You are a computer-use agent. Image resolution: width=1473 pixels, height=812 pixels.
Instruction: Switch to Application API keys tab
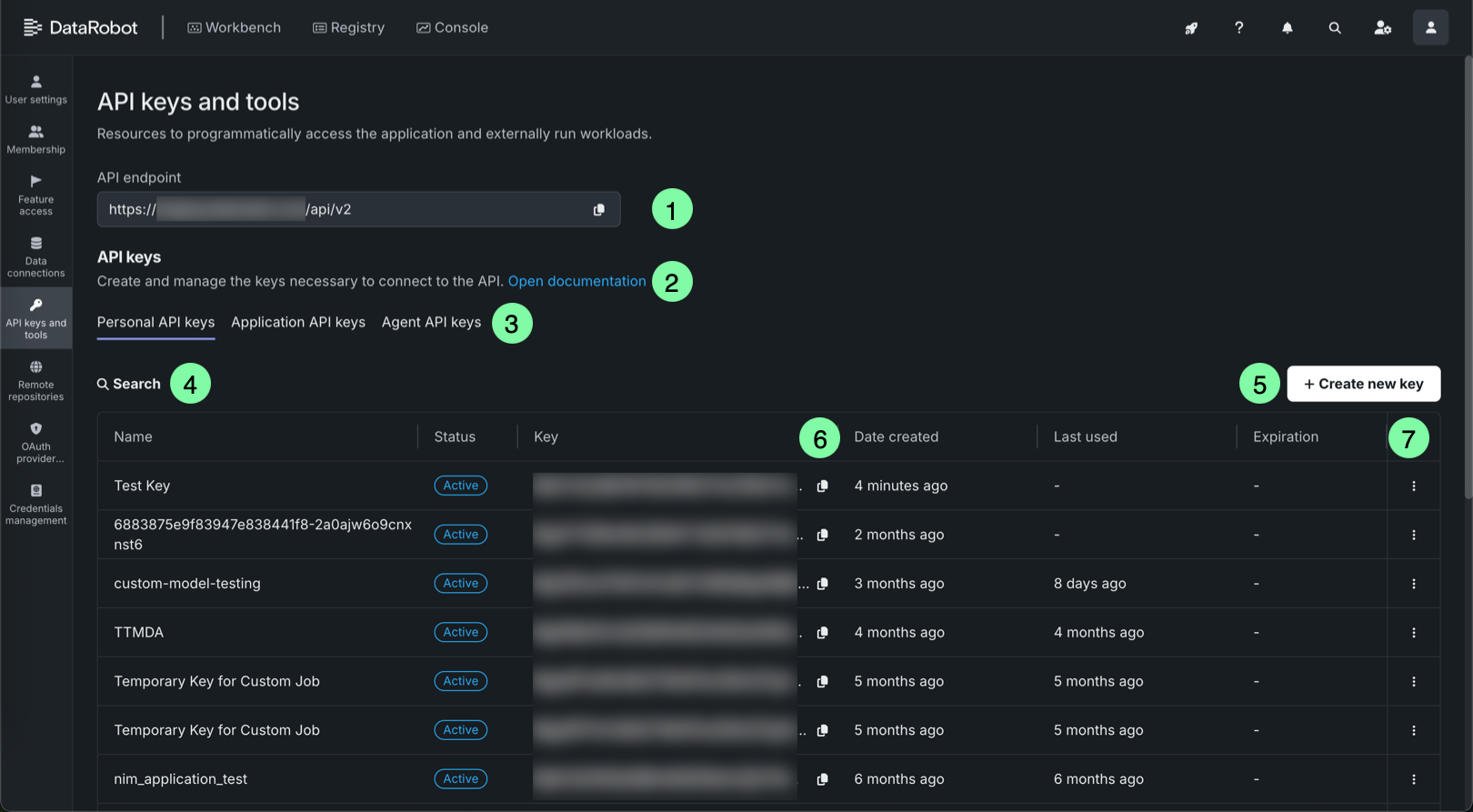[x=297, y=323]
